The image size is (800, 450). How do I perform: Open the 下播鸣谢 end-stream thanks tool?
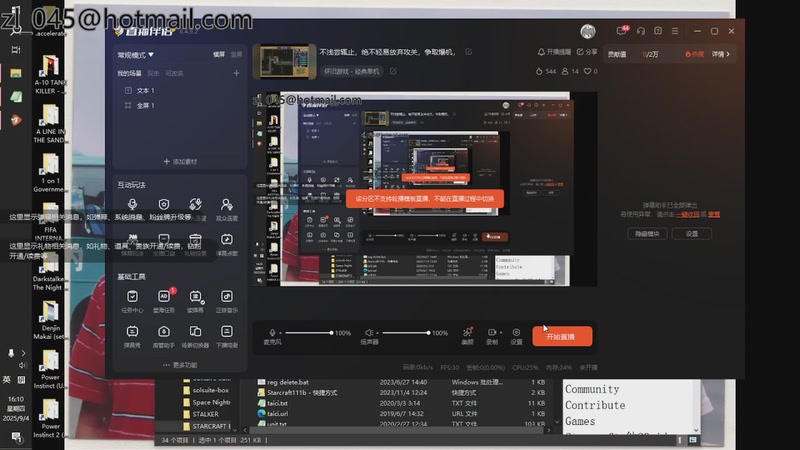coord(227,336)
